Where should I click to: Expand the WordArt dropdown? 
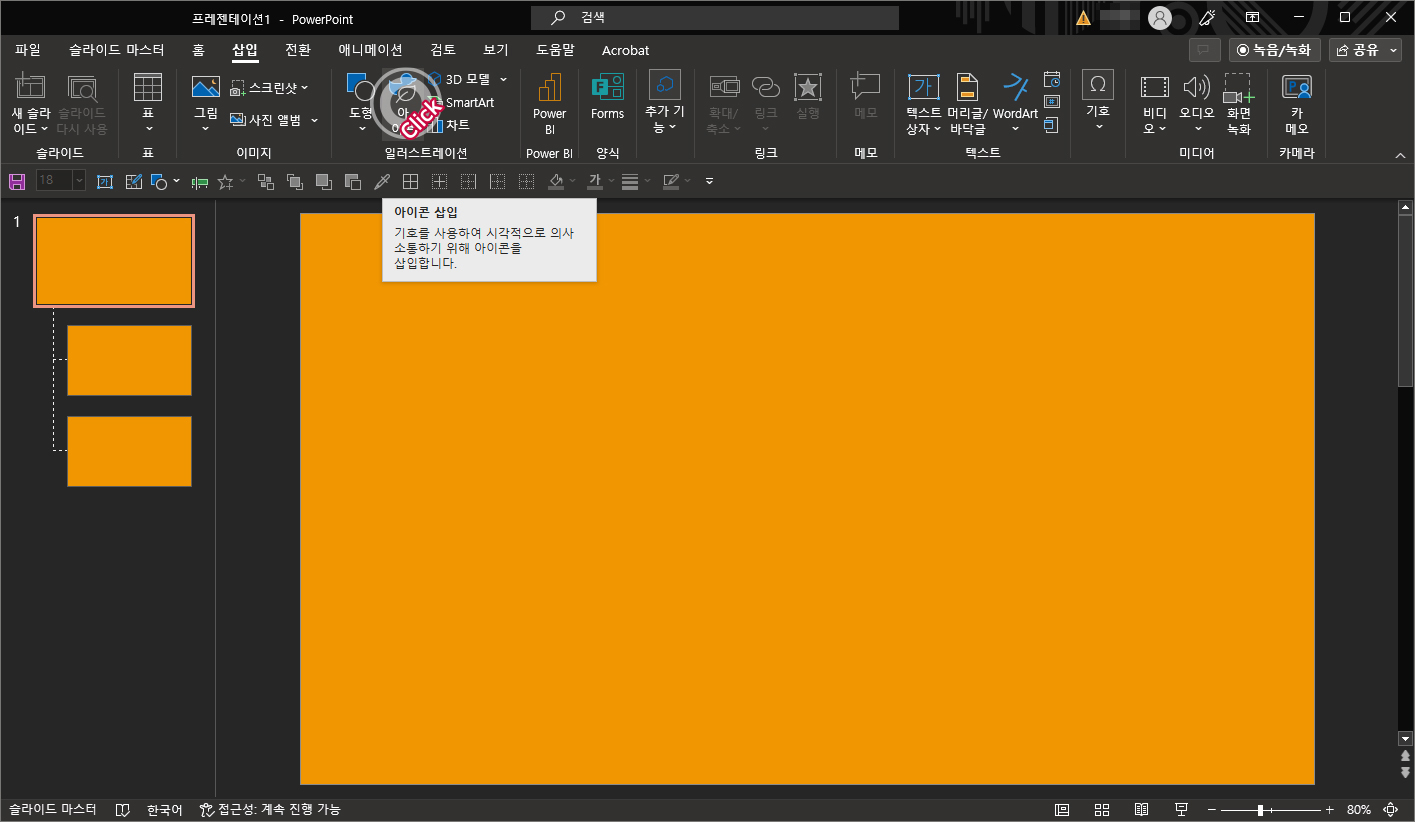click(1015, 129)
